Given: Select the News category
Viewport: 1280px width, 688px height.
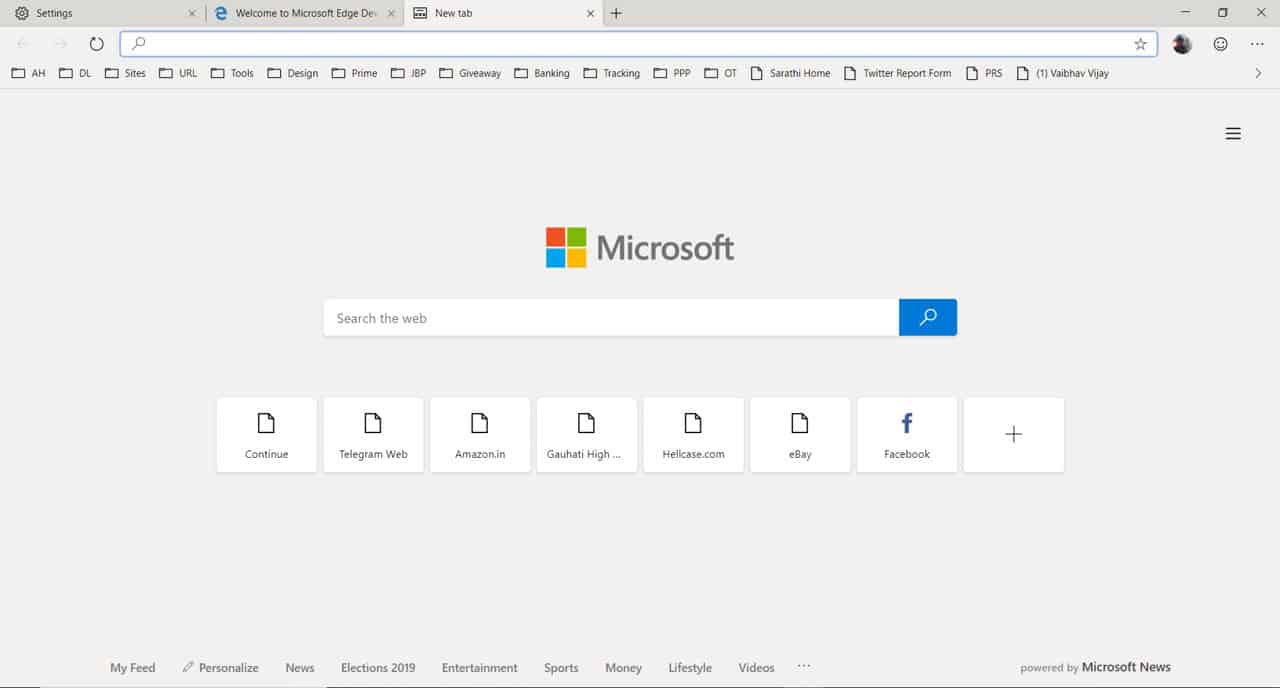Looking at the screenshot, I should [x=300, y=667].
